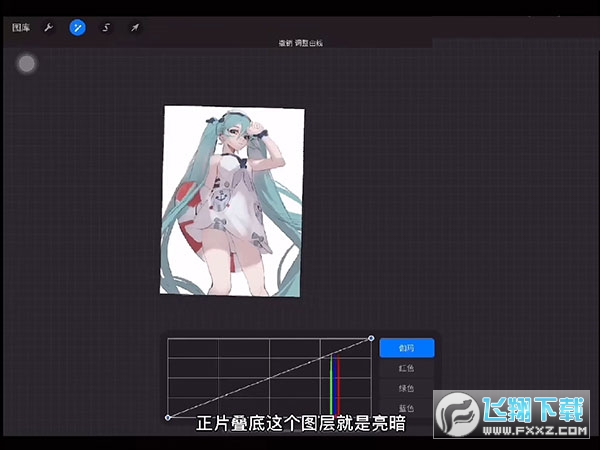Tap the anime character artwork canvas
Viewport: 600px width, 450px height.
(232, 201)
